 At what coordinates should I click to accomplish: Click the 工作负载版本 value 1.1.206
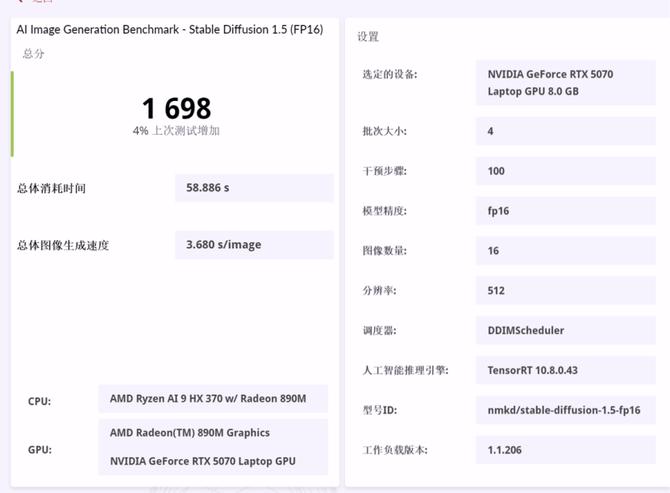click(565, 450)
